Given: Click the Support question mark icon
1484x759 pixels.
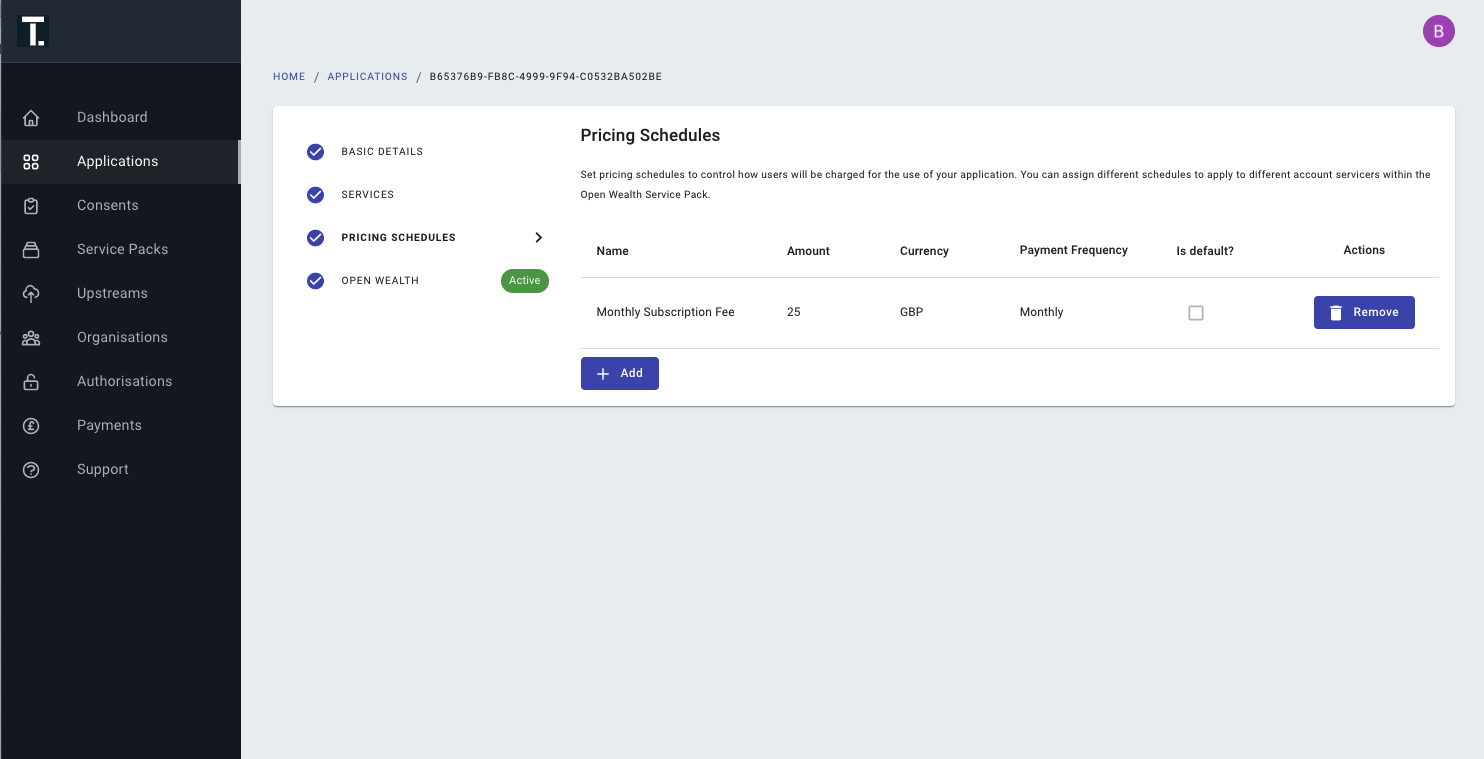Looking at the screenshot, I should 31,470.
